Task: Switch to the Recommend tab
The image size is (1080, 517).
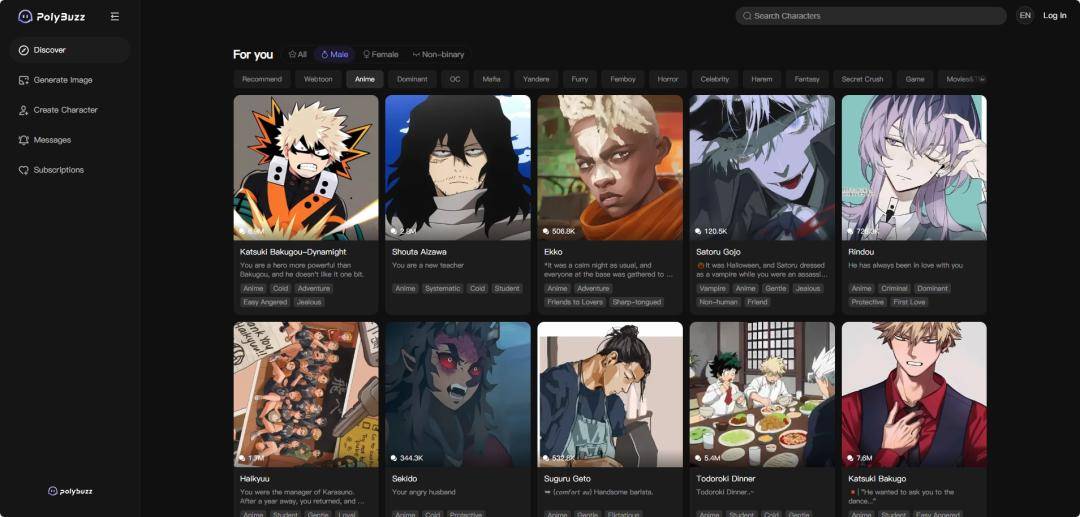Action: click(262, 79)
